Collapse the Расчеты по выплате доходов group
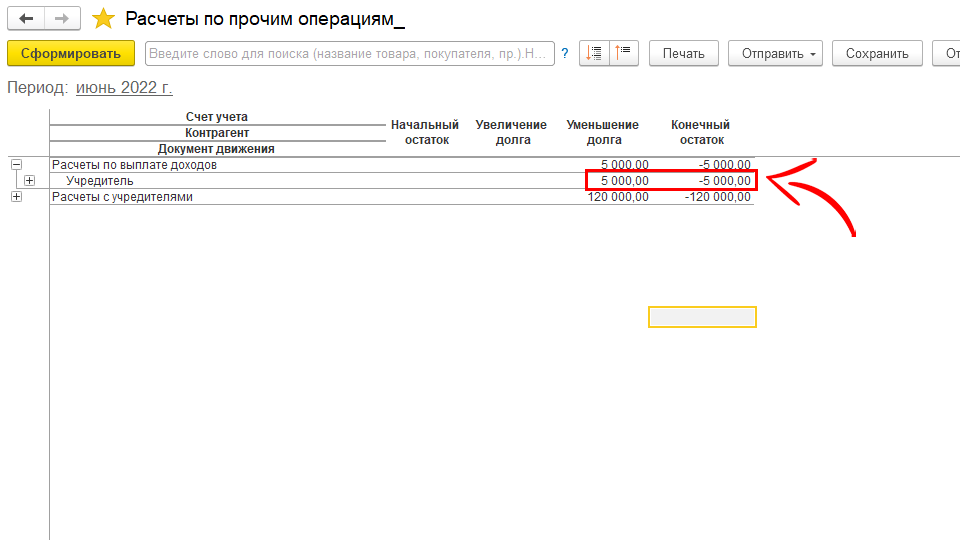Screen dimensions: 960x540 tap(16, 165)
